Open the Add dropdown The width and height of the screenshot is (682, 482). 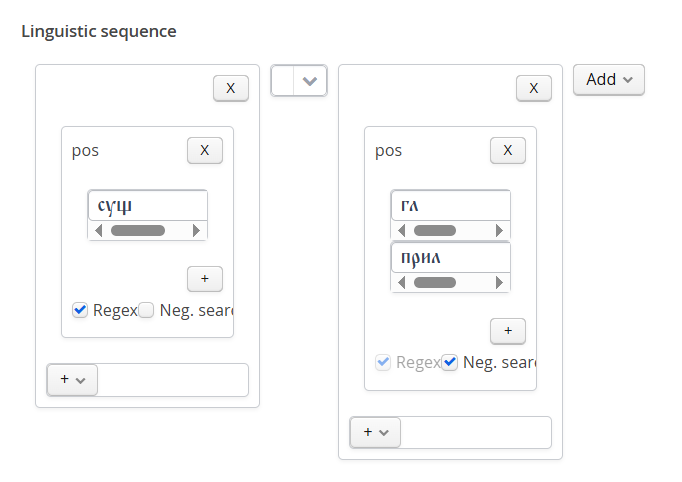pyautogui.click(x=608, y=80)
